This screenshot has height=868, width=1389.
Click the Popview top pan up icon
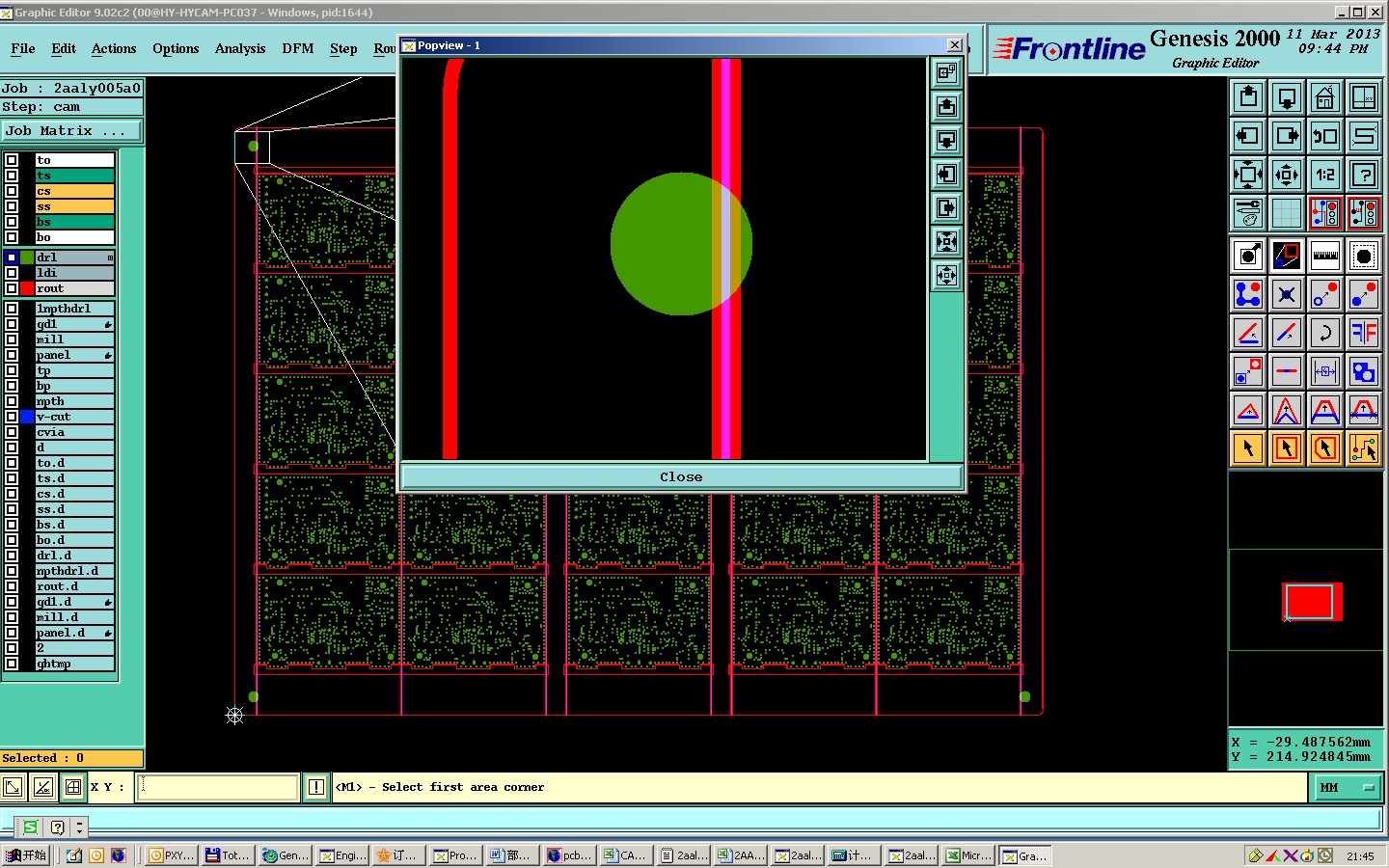point(946,106)
